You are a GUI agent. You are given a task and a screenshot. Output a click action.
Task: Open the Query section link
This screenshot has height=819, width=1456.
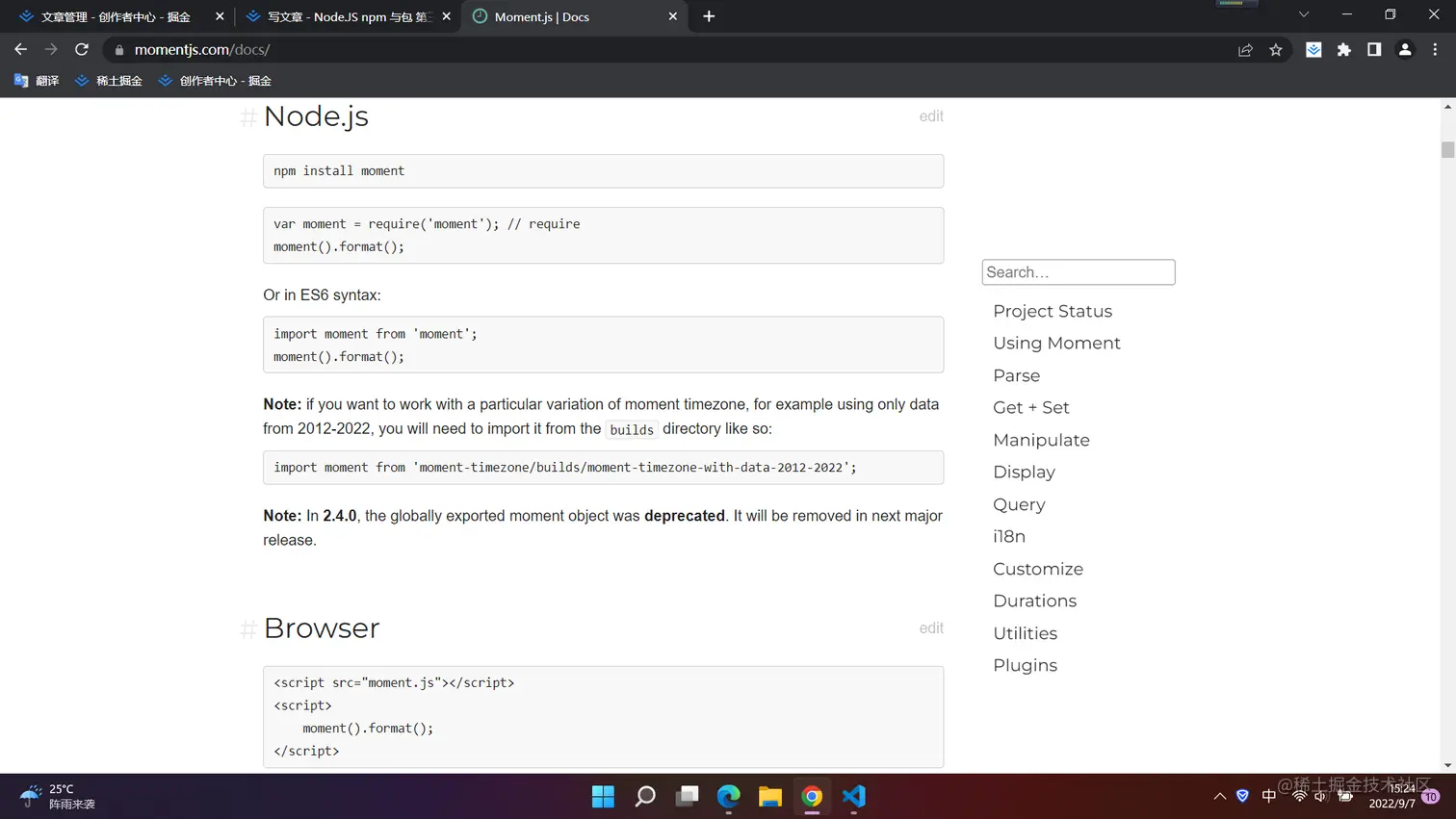(x=1019, y=504)
